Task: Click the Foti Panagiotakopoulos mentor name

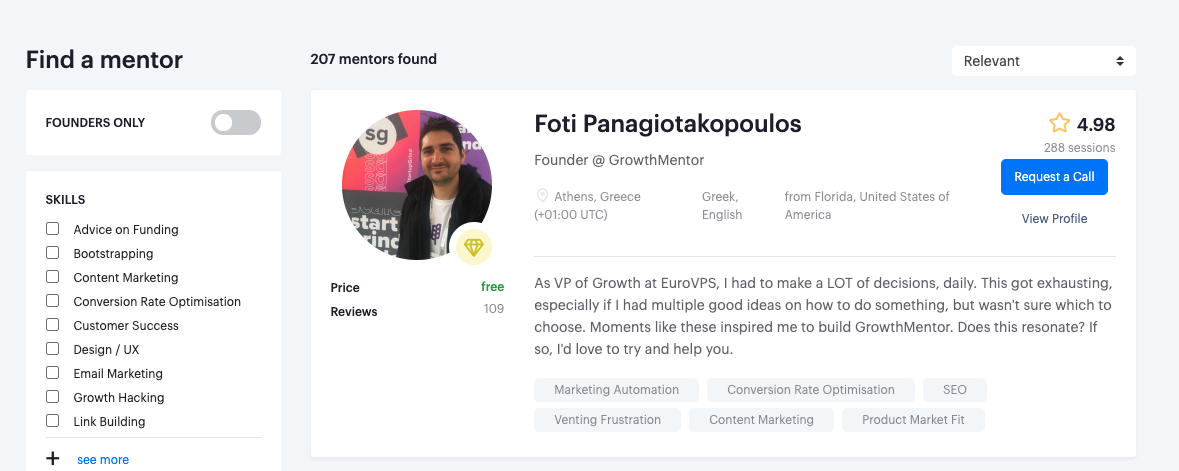Action: click(x=668, y=124)
